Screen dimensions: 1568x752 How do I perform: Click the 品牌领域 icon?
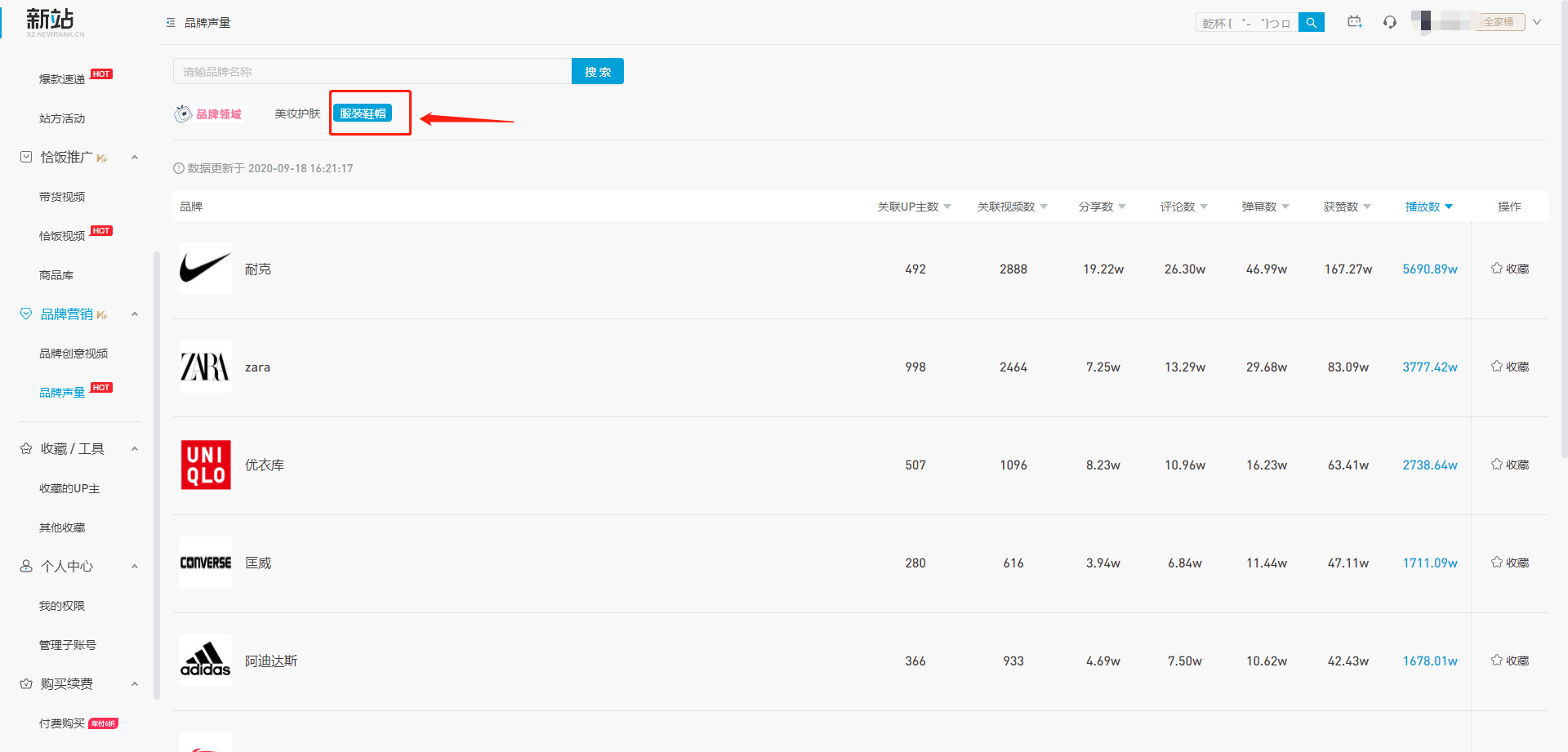183,113
